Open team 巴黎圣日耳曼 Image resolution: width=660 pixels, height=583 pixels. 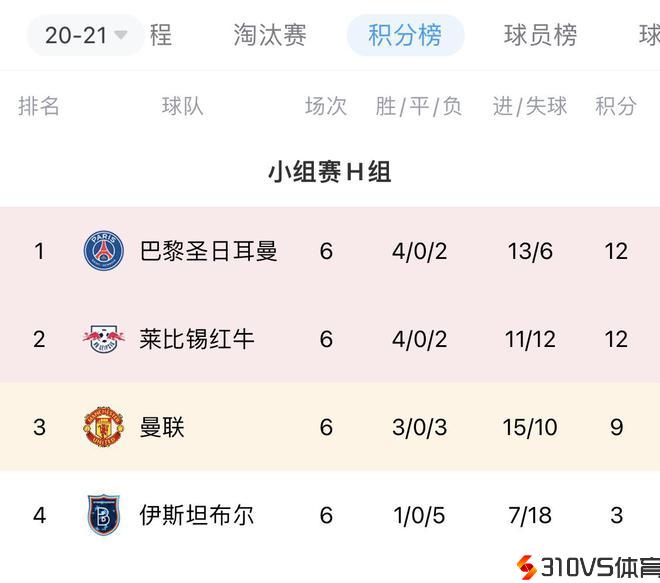coord(208,251)
